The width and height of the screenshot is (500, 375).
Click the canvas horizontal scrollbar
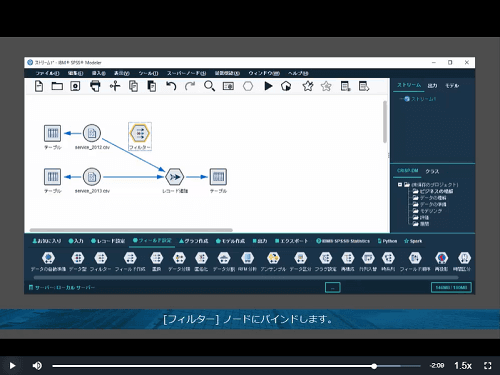click(x=131, y=230)
